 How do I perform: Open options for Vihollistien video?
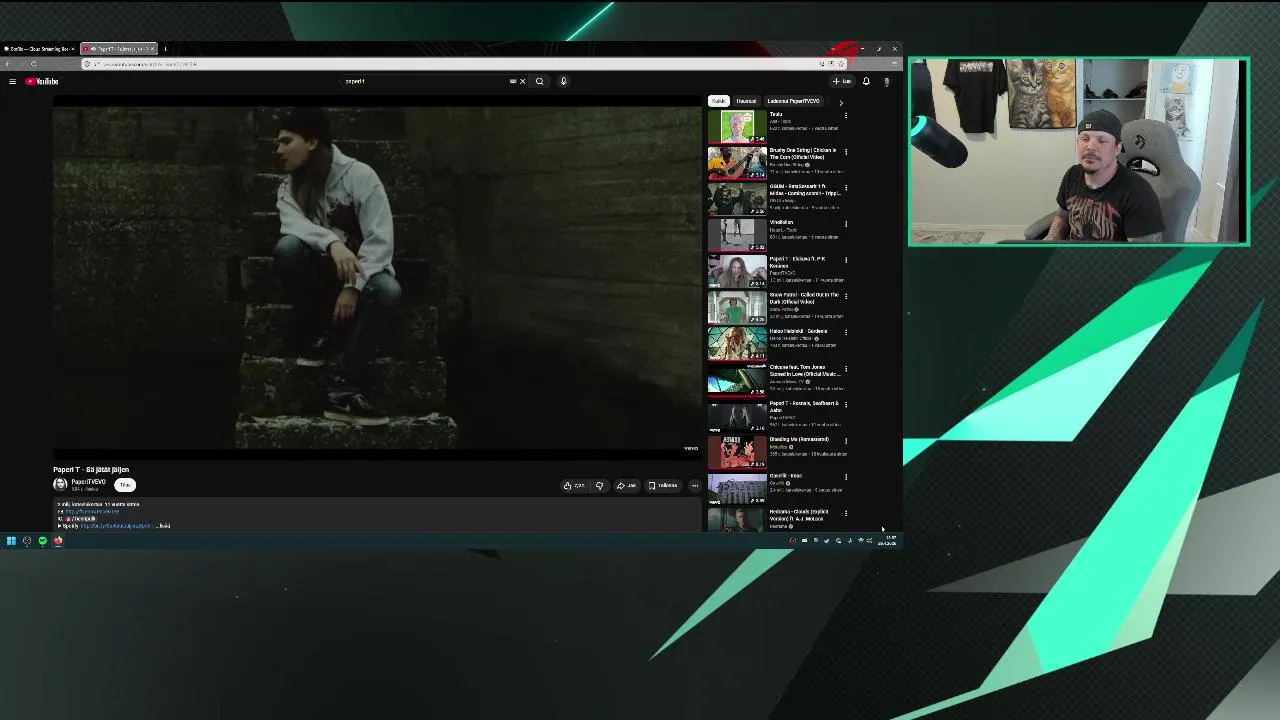click(846, 224)
